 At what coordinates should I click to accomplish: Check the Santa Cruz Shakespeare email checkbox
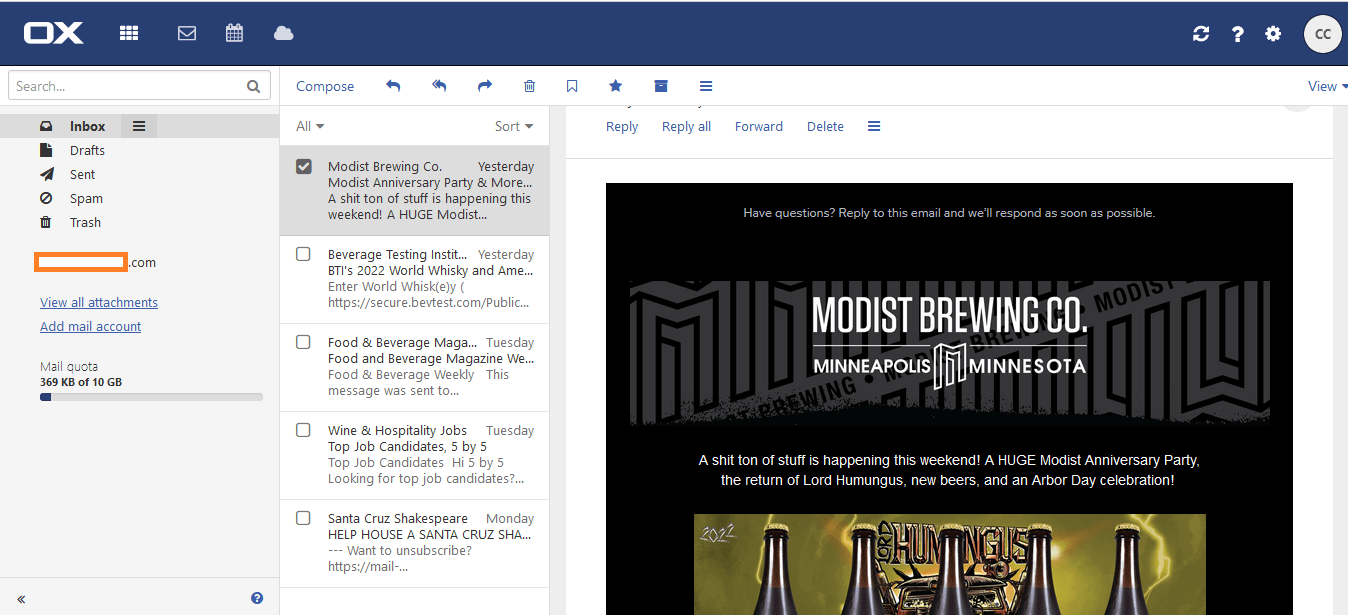[x=304, y=518]
